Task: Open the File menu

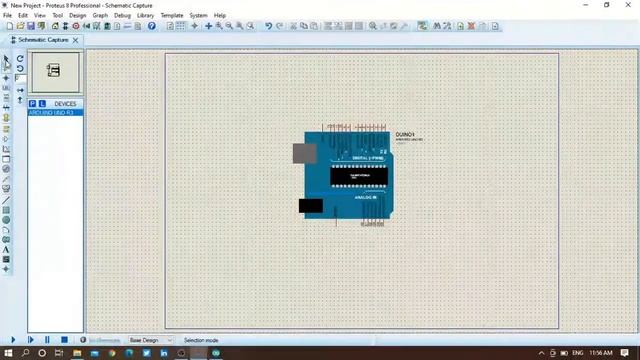Action: coord(7,16)
